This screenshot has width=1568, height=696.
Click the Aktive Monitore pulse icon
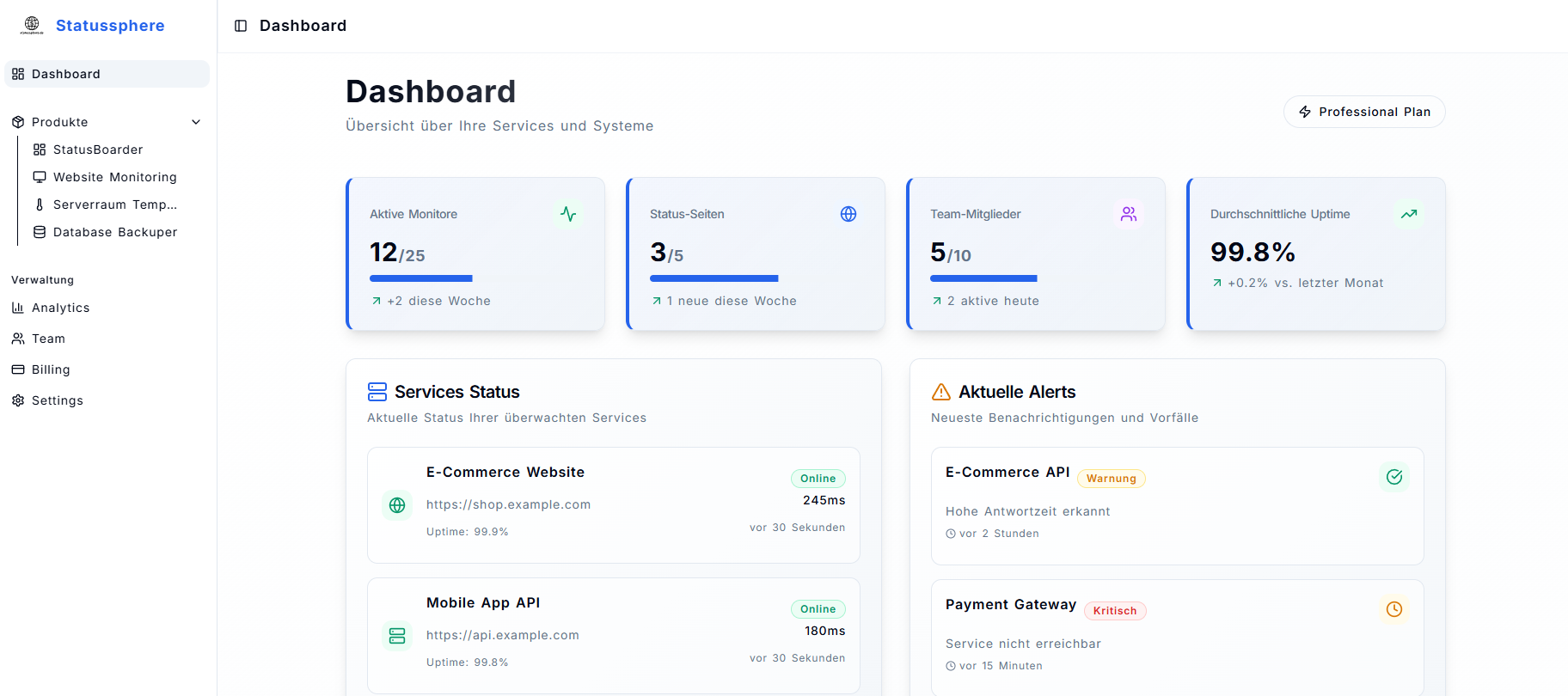(568, 214)
